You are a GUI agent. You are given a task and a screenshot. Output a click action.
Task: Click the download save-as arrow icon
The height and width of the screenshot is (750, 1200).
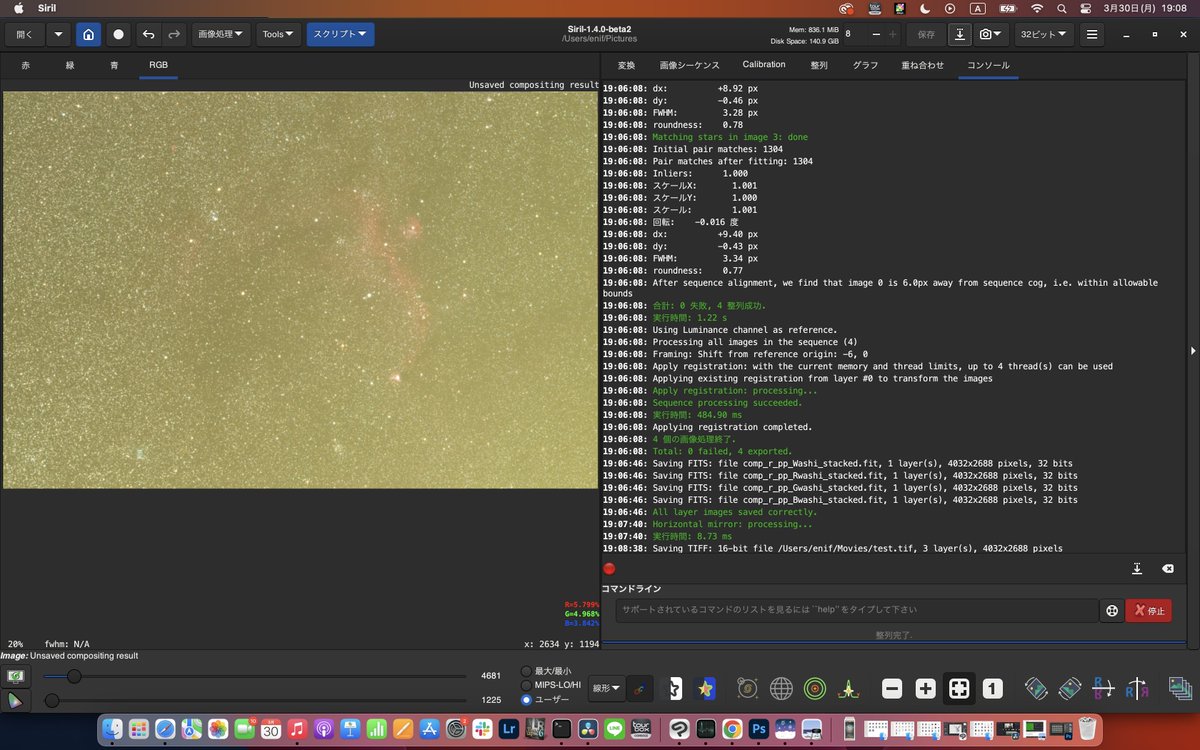959,34
